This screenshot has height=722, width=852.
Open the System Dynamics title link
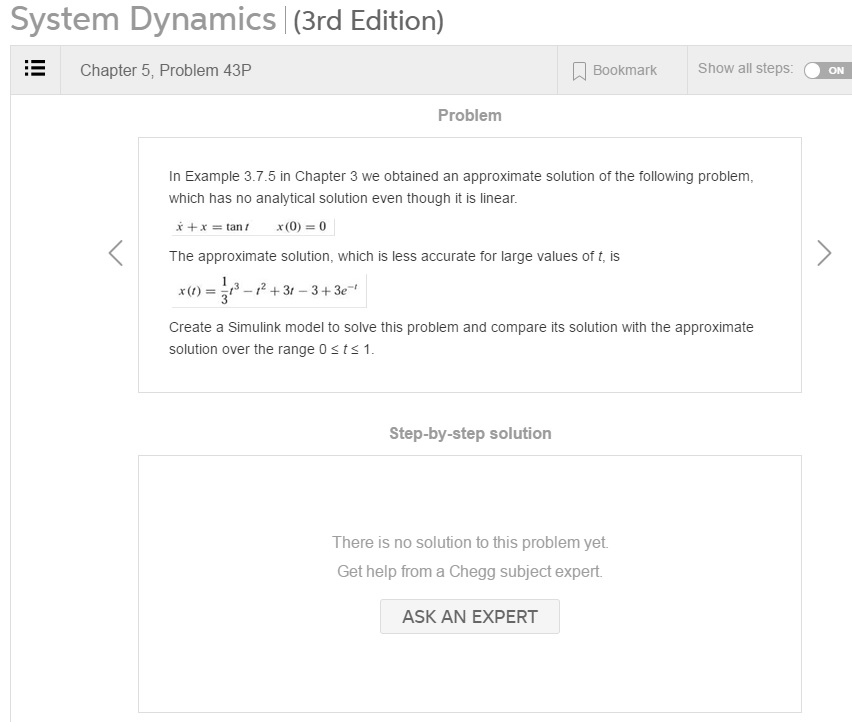tap(140, 20)
